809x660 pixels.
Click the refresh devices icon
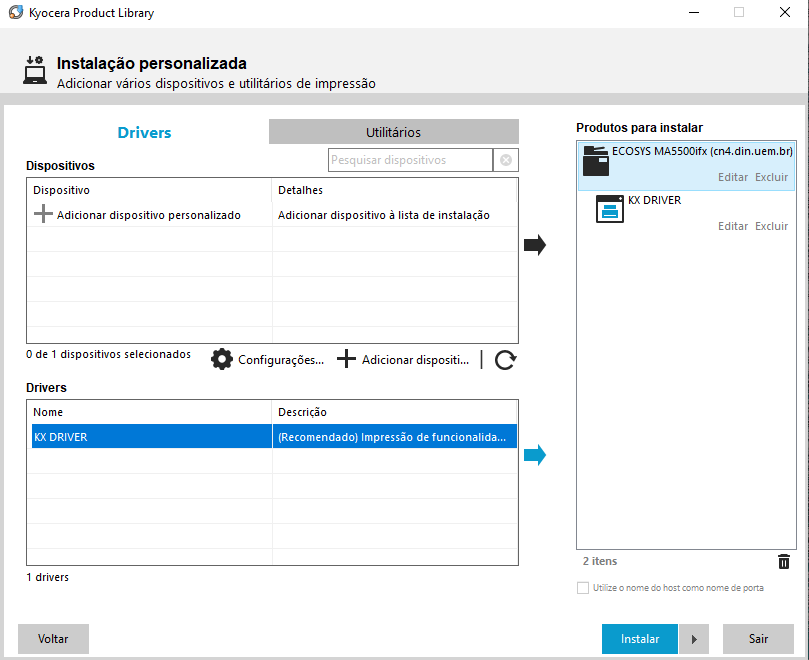505,360
